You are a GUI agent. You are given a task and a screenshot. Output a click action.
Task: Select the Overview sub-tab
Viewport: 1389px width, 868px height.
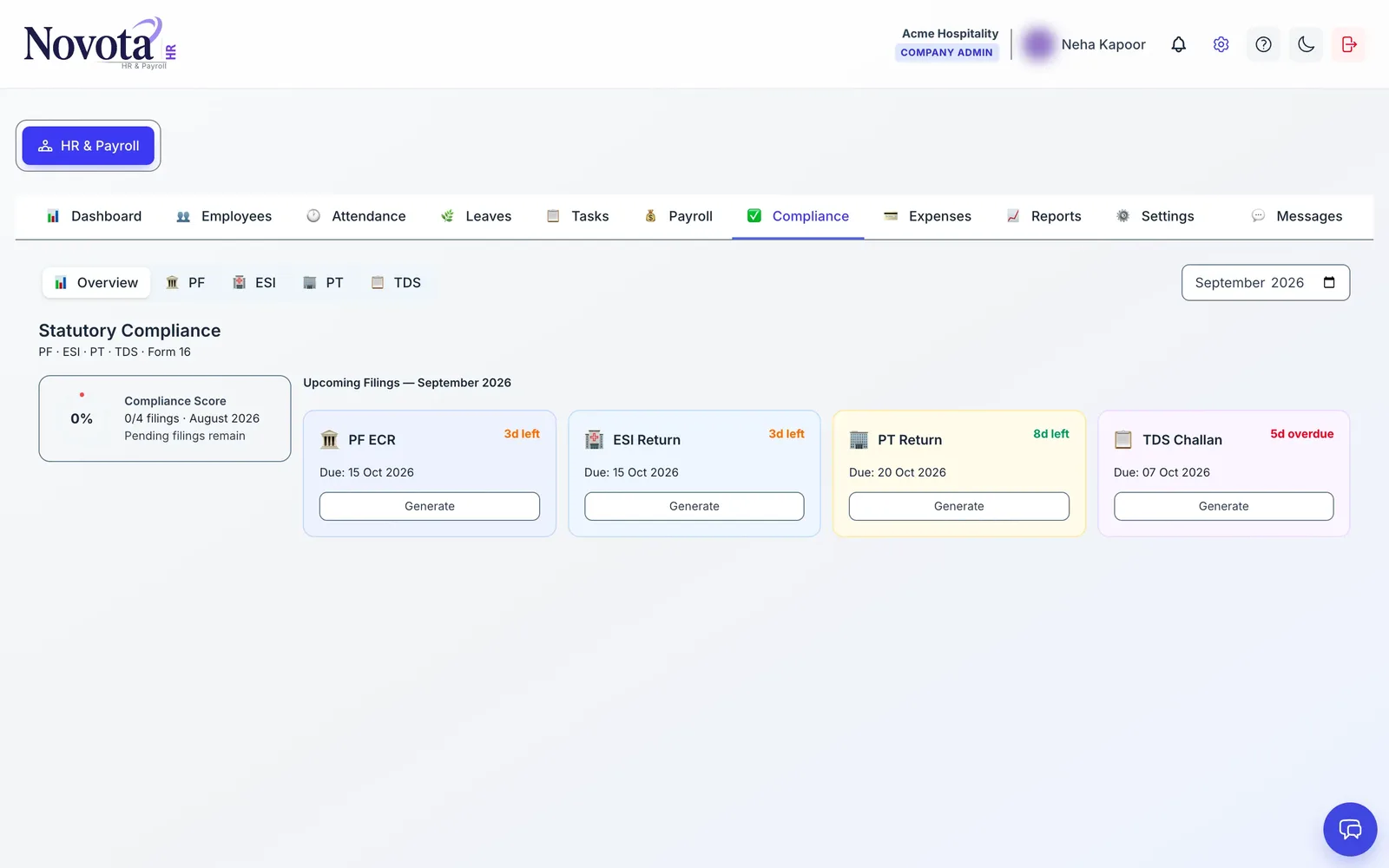tap(96, 282)
